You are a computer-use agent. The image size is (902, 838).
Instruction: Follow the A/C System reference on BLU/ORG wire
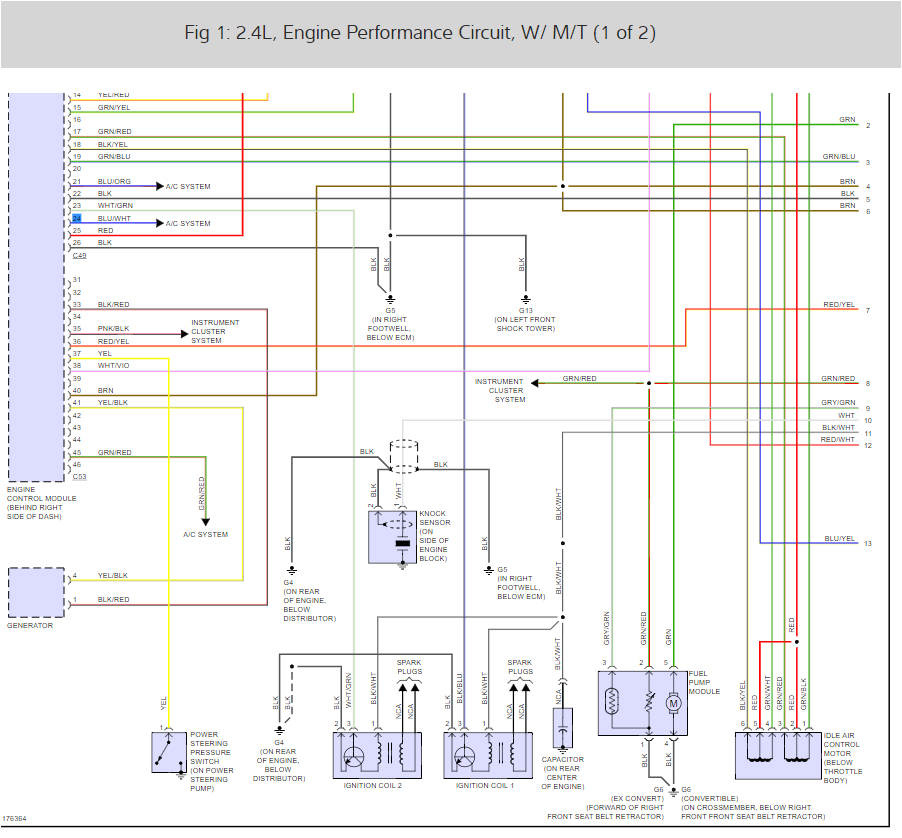[188, 187]
